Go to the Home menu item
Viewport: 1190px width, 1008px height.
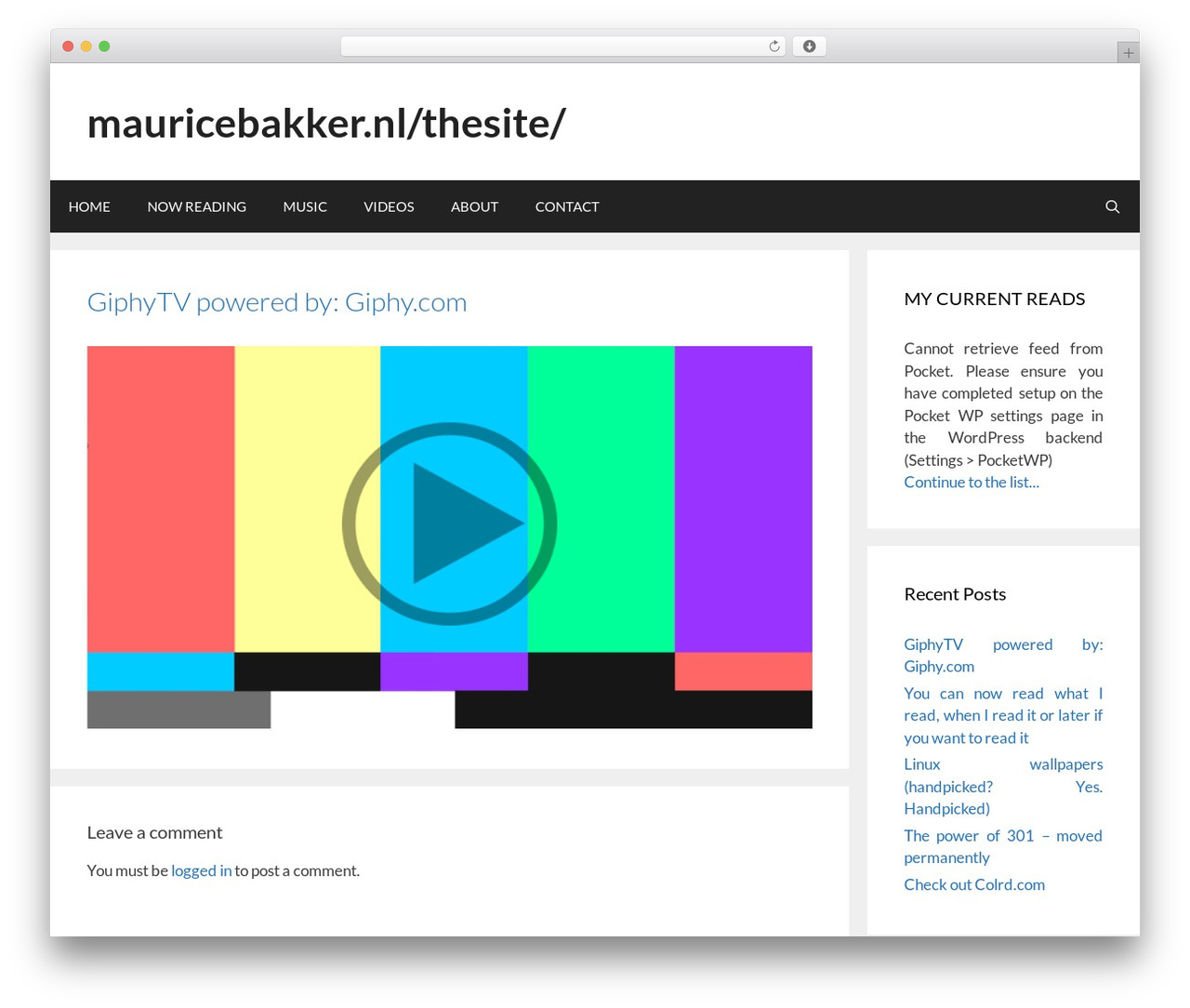(x=89, y=206)
